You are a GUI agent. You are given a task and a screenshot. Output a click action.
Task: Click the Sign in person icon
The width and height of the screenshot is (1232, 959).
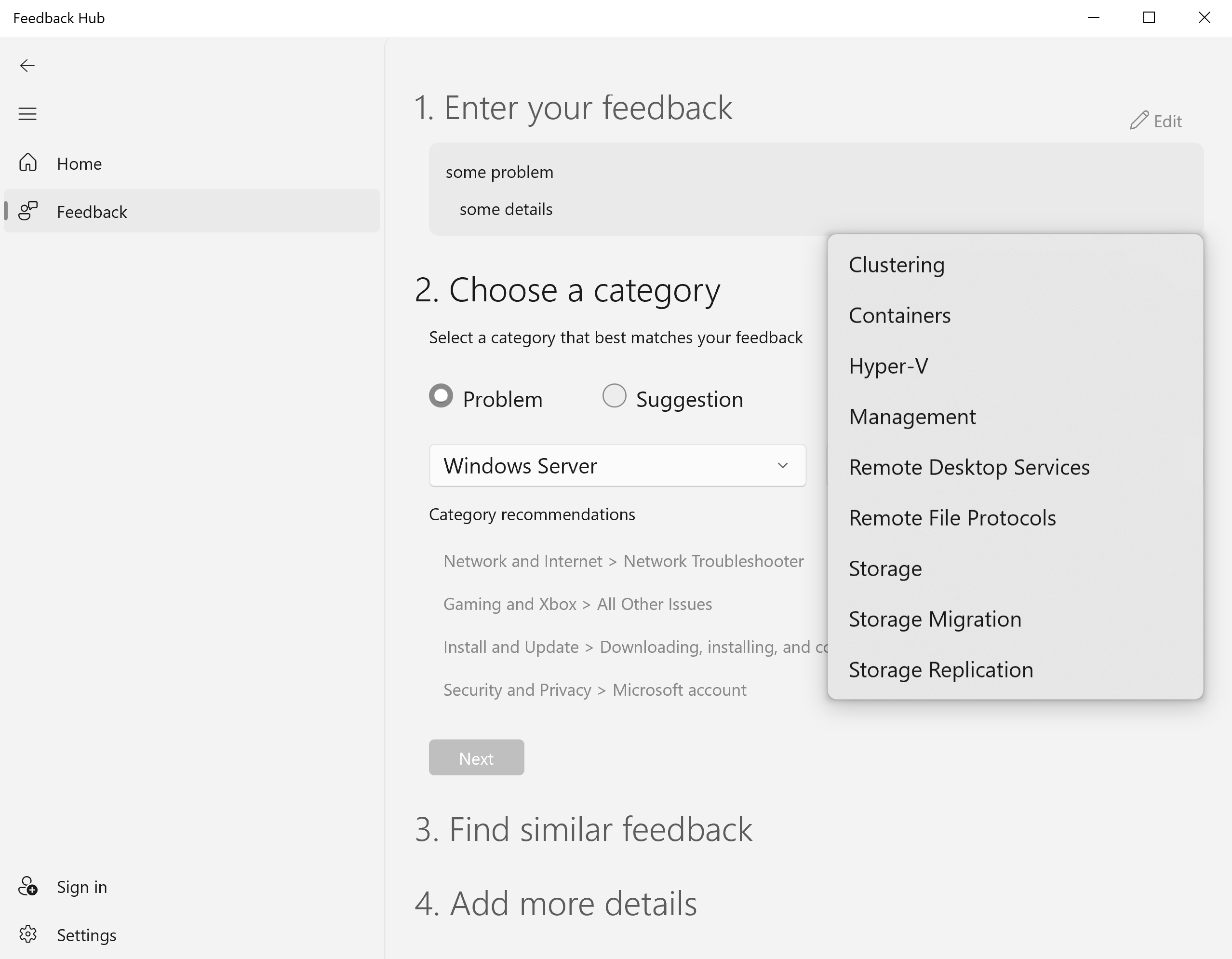pyautogui.click(x=27, y=886)
